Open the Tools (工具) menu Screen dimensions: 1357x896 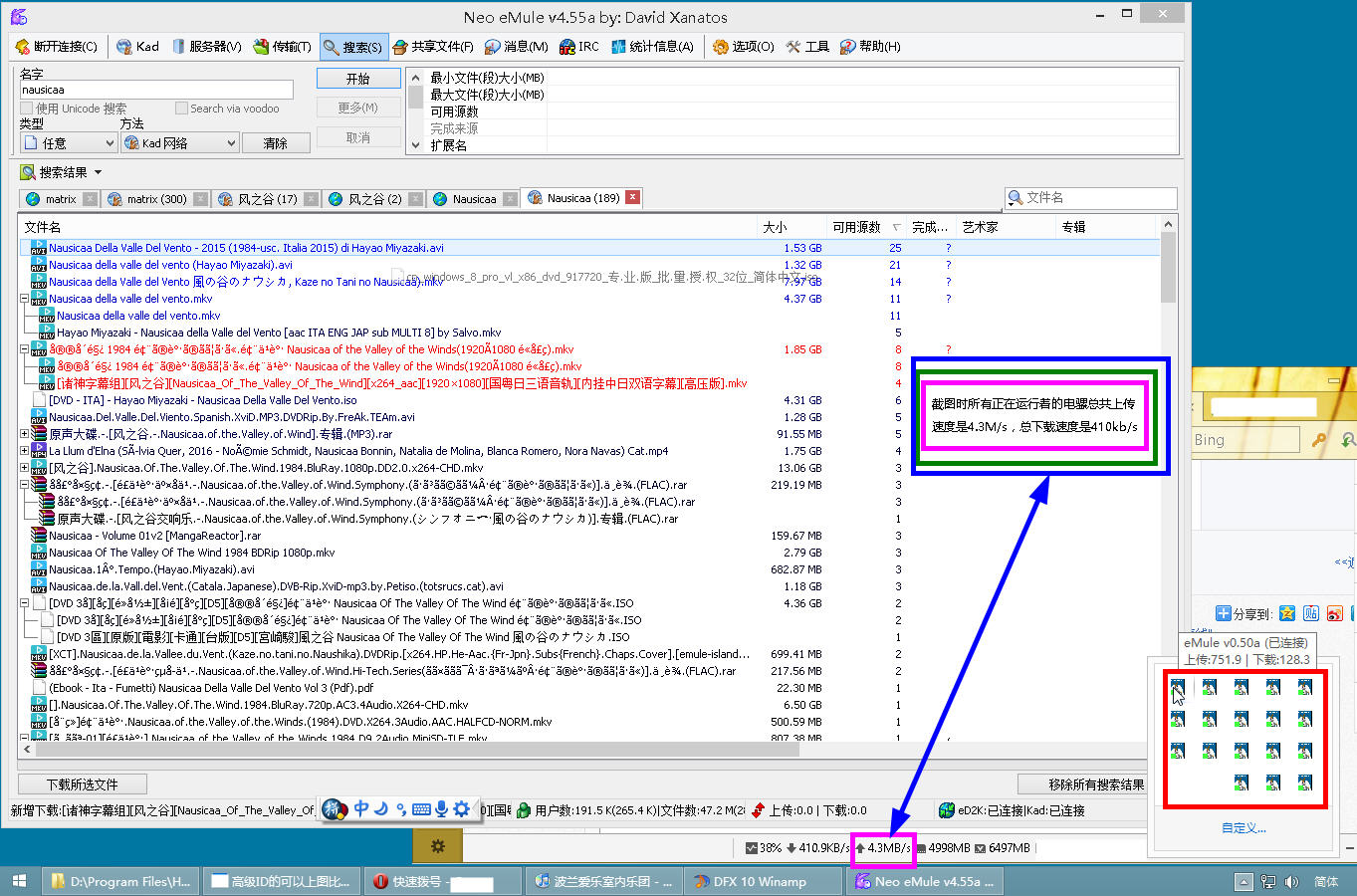coord(807,47)
